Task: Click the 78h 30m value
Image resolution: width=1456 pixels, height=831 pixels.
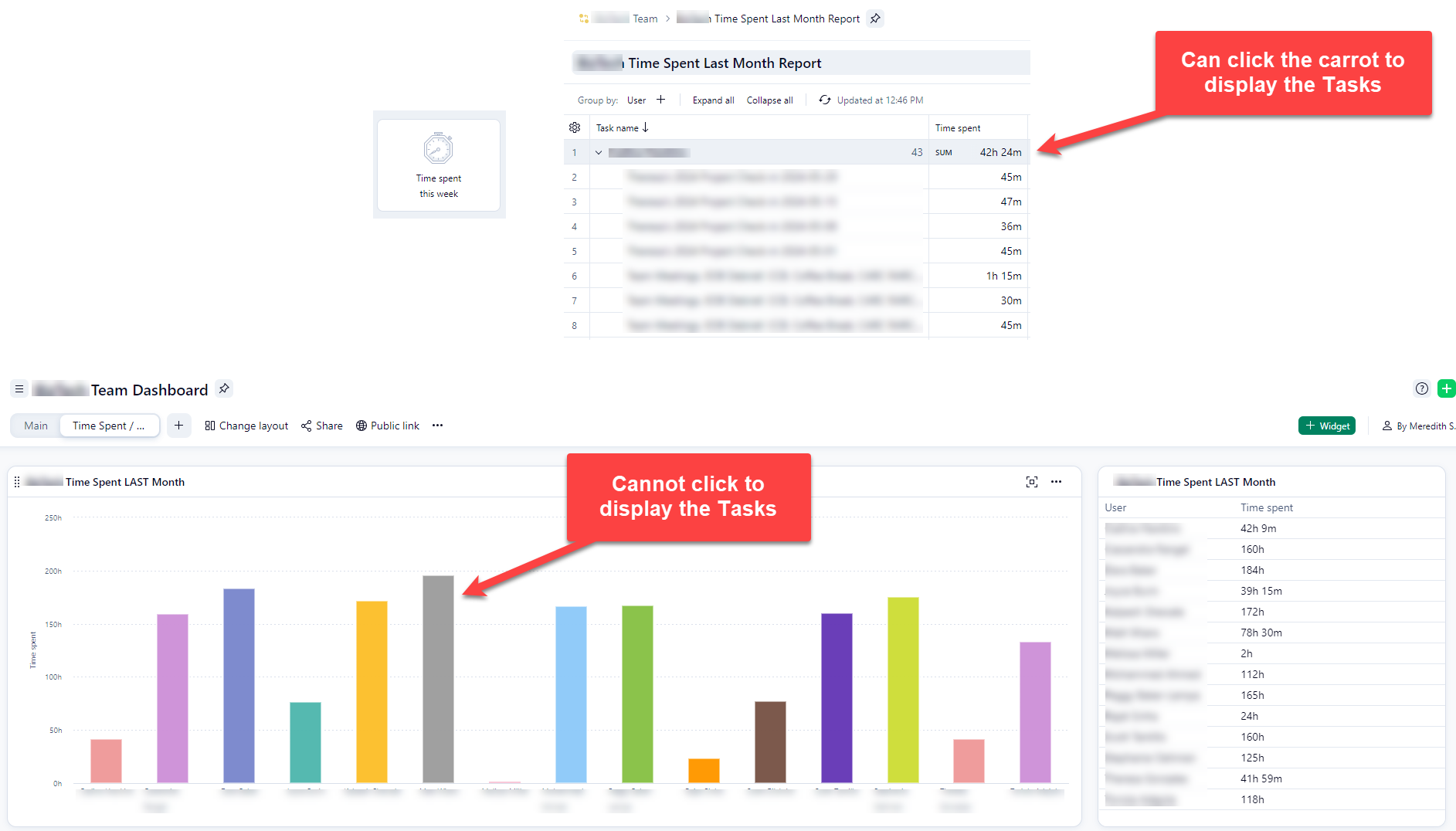Action: click(x=1261, y=633)
